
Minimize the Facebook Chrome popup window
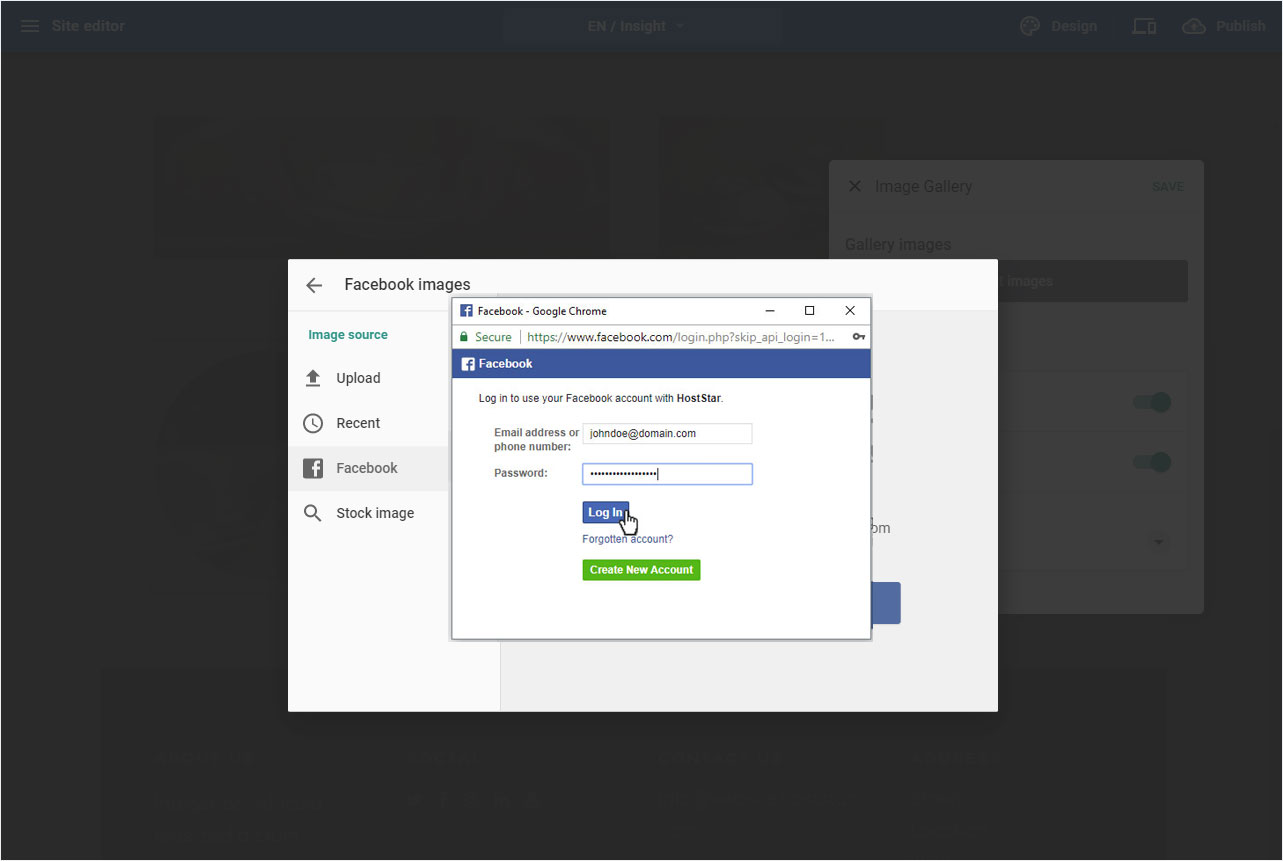click(x=770, y=311)
